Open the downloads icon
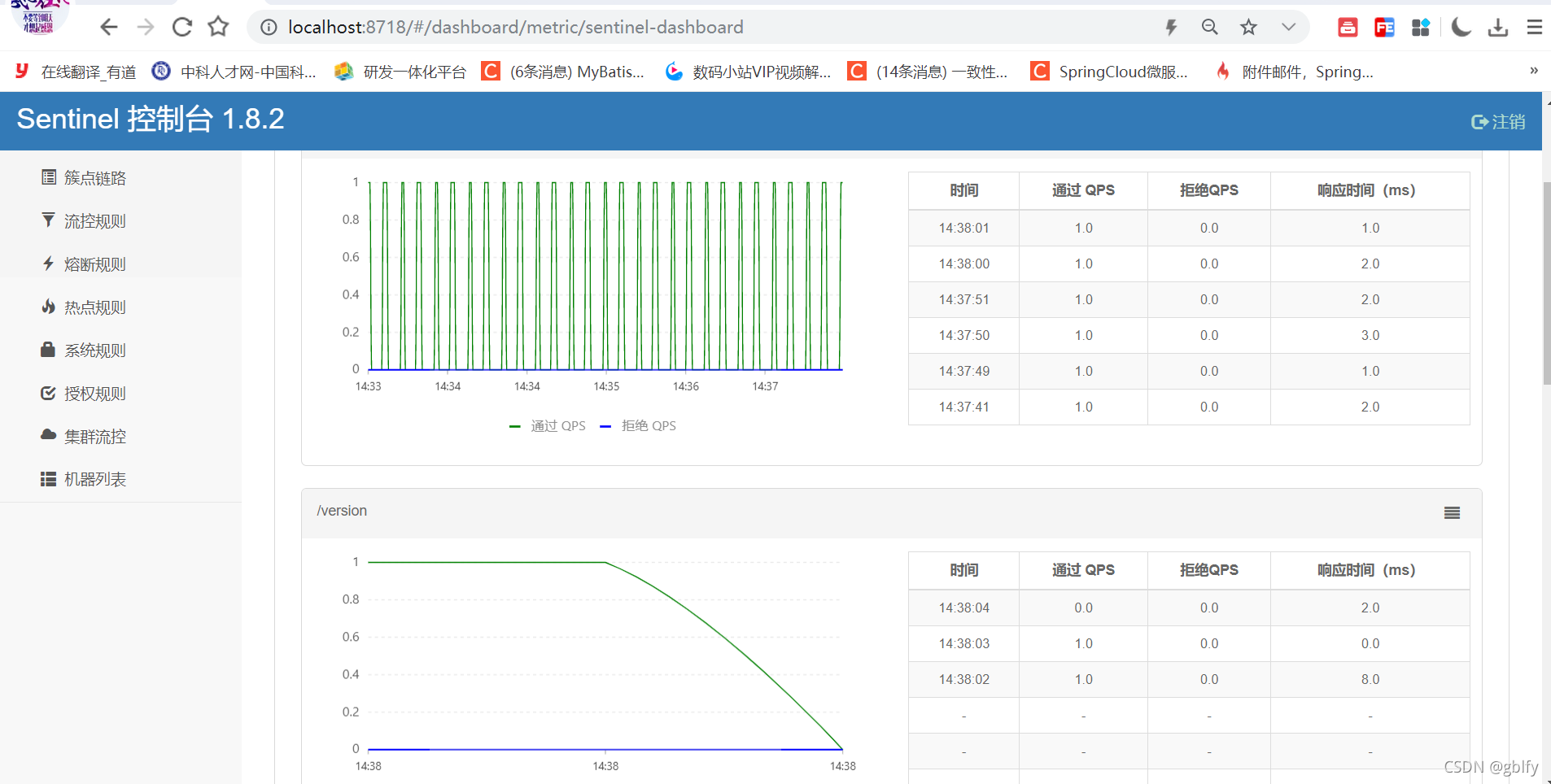 point(1498,28)
